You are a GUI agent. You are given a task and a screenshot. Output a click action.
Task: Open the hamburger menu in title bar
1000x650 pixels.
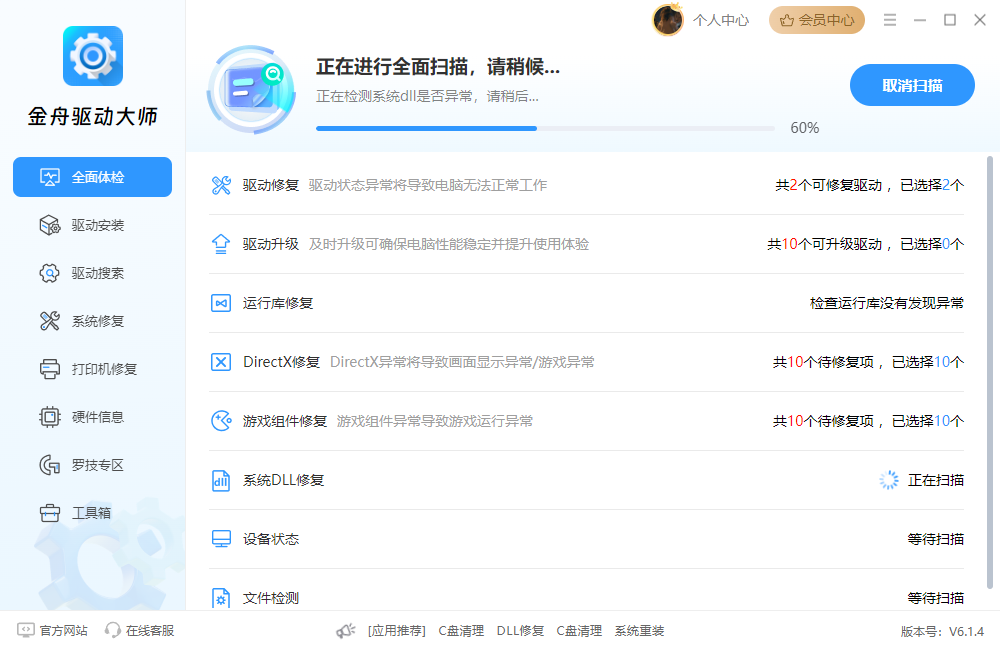coord(890,20)
